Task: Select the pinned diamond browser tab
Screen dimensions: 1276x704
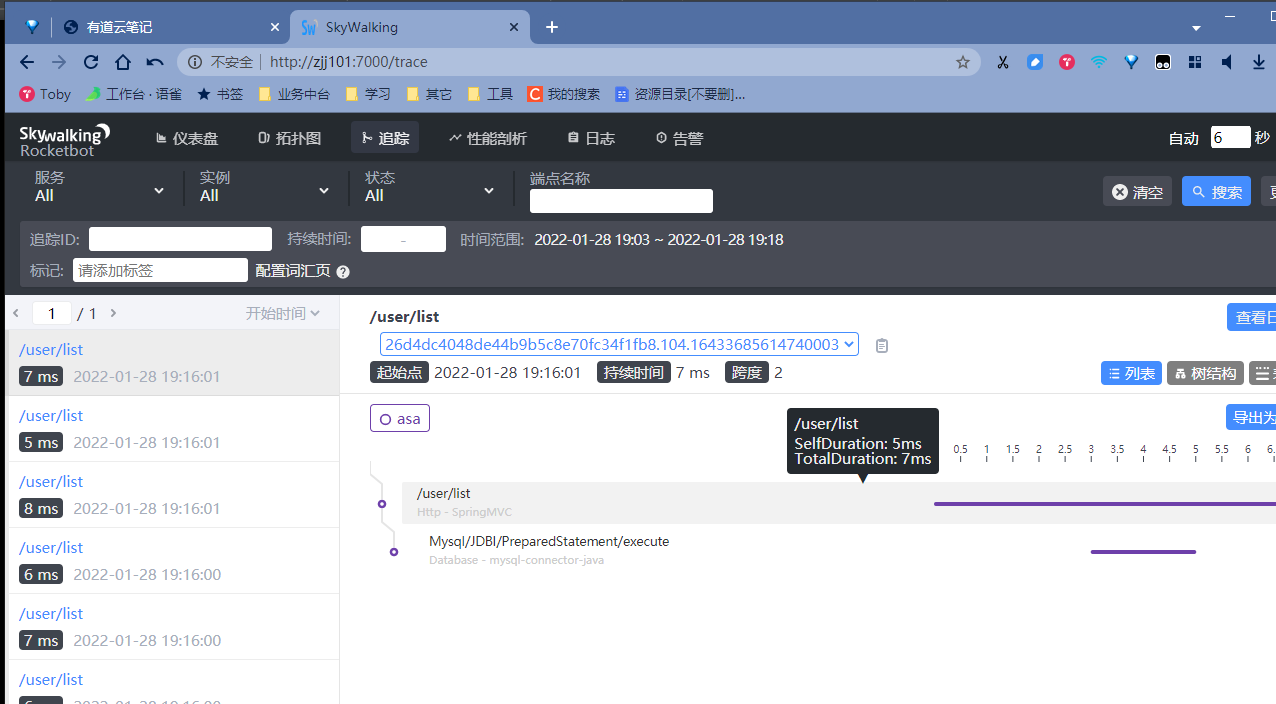Action: [x=32, y=27]
